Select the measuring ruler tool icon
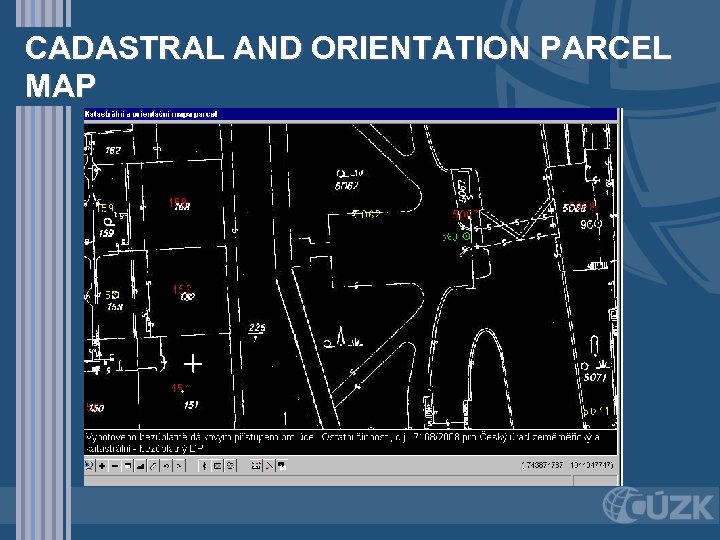Image resolution: width=720 pixels, height=540 pixels. click(x=256, y=466)
